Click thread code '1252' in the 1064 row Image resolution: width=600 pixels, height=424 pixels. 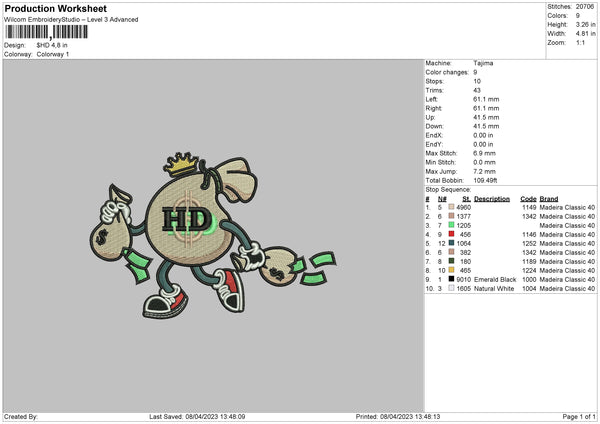tap(529, 243)
